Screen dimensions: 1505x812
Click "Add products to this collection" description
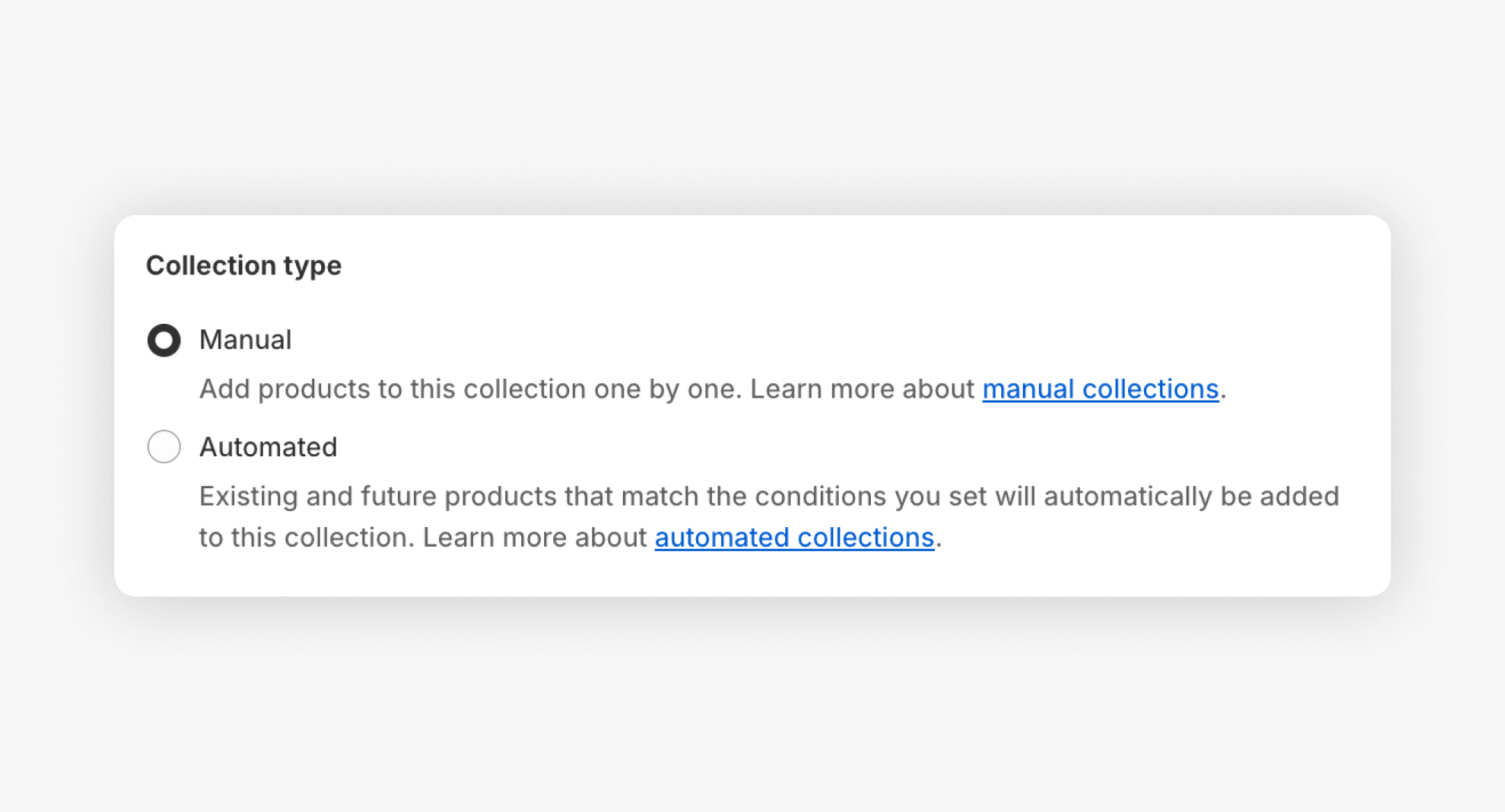click(x=390, y=389)
